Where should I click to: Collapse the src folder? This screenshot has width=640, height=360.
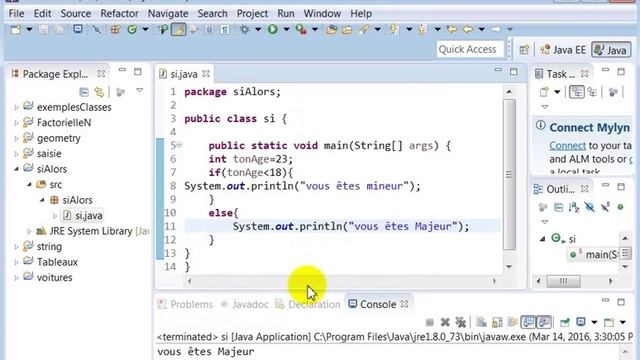29,184
